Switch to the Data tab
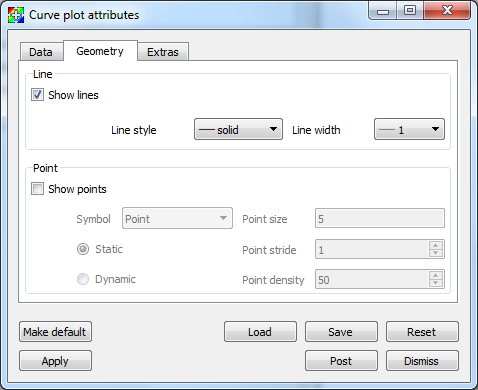This screenshot has height=390, width=478. pyautogui.click(x=41, y=52)
